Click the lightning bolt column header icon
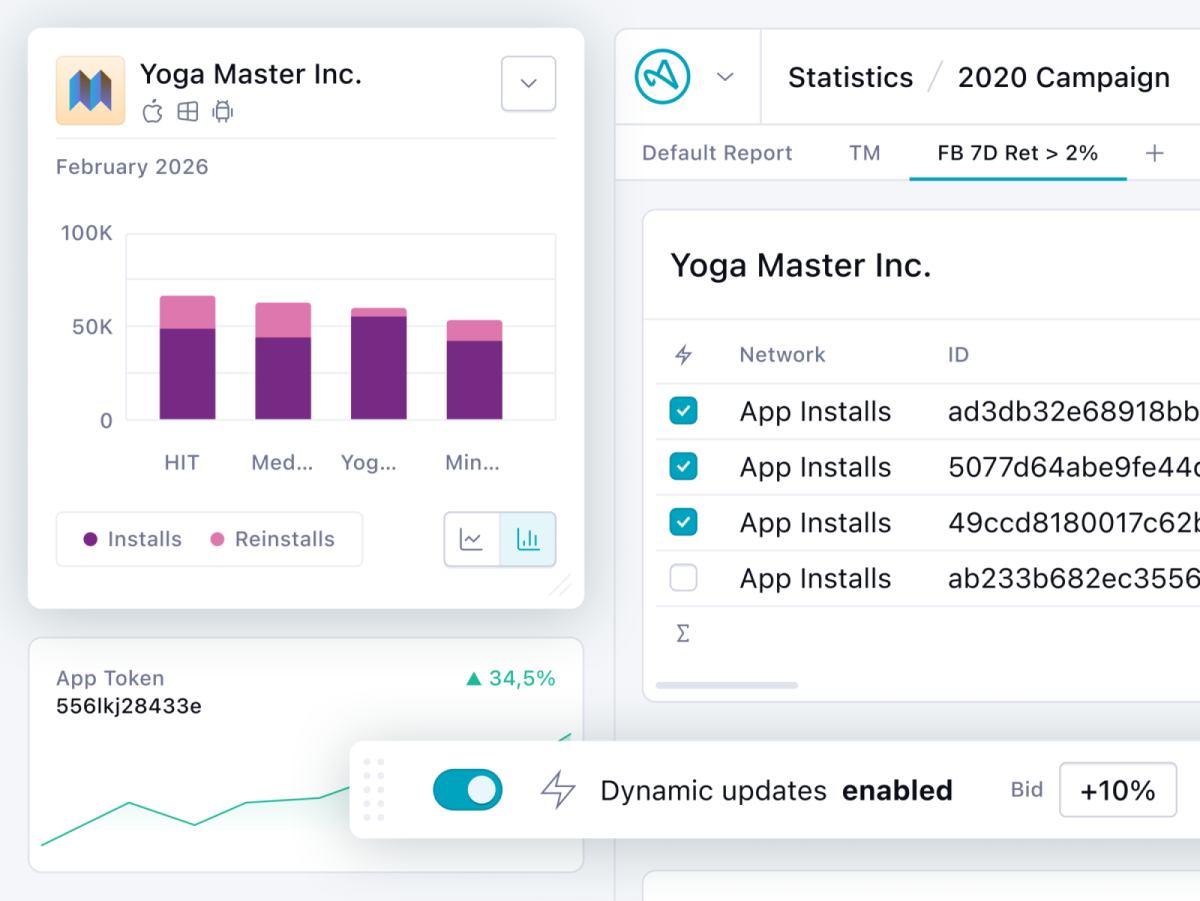This screenshot has width=1200, height=901. click(x=684, y=354)
